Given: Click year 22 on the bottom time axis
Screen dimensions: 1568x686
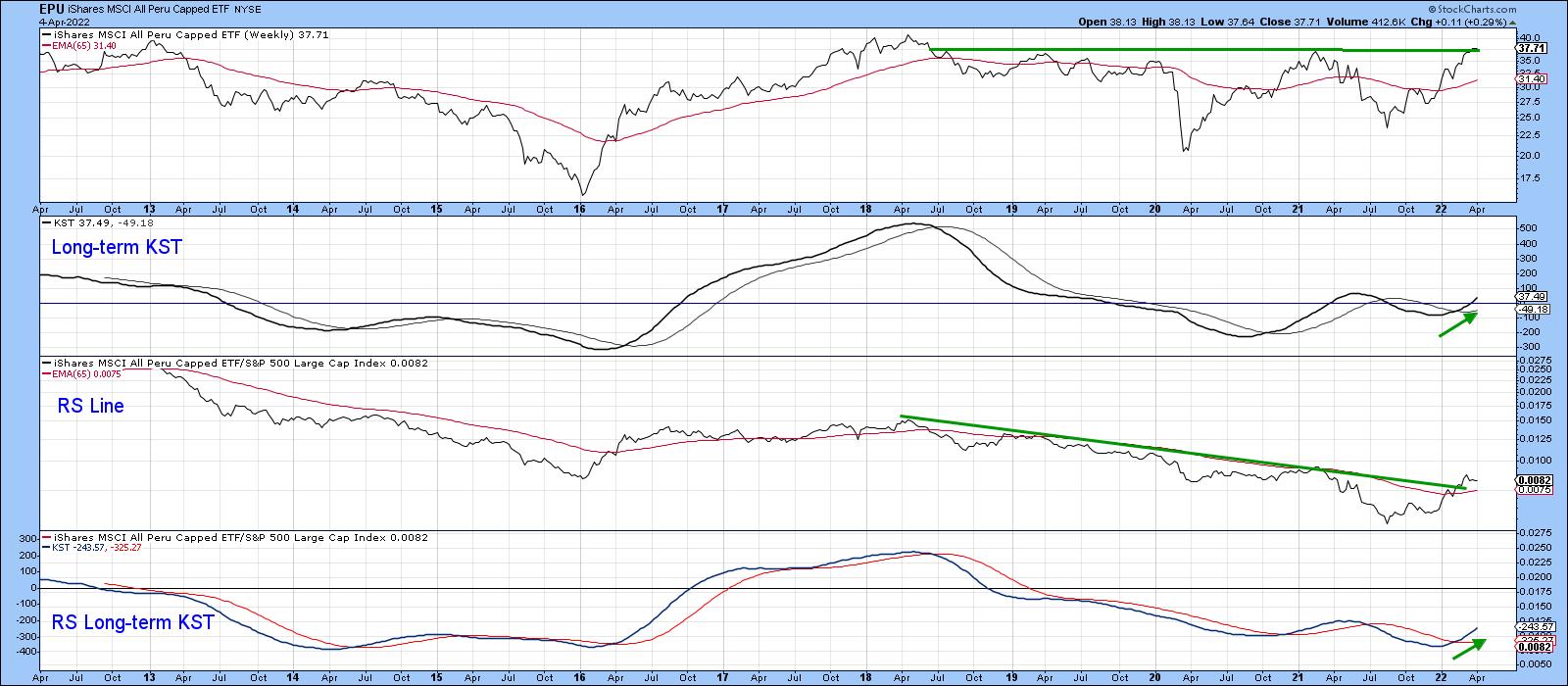Looking at the screenshot, I should (1440, 677).
